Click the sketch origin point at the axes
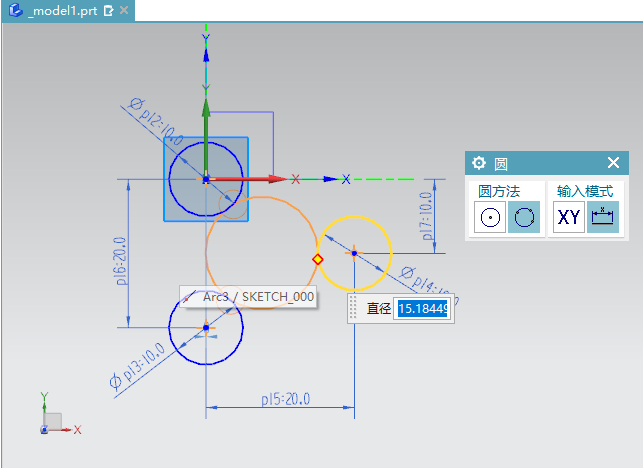This screenshot has width=643, height=468. (206, 179)
